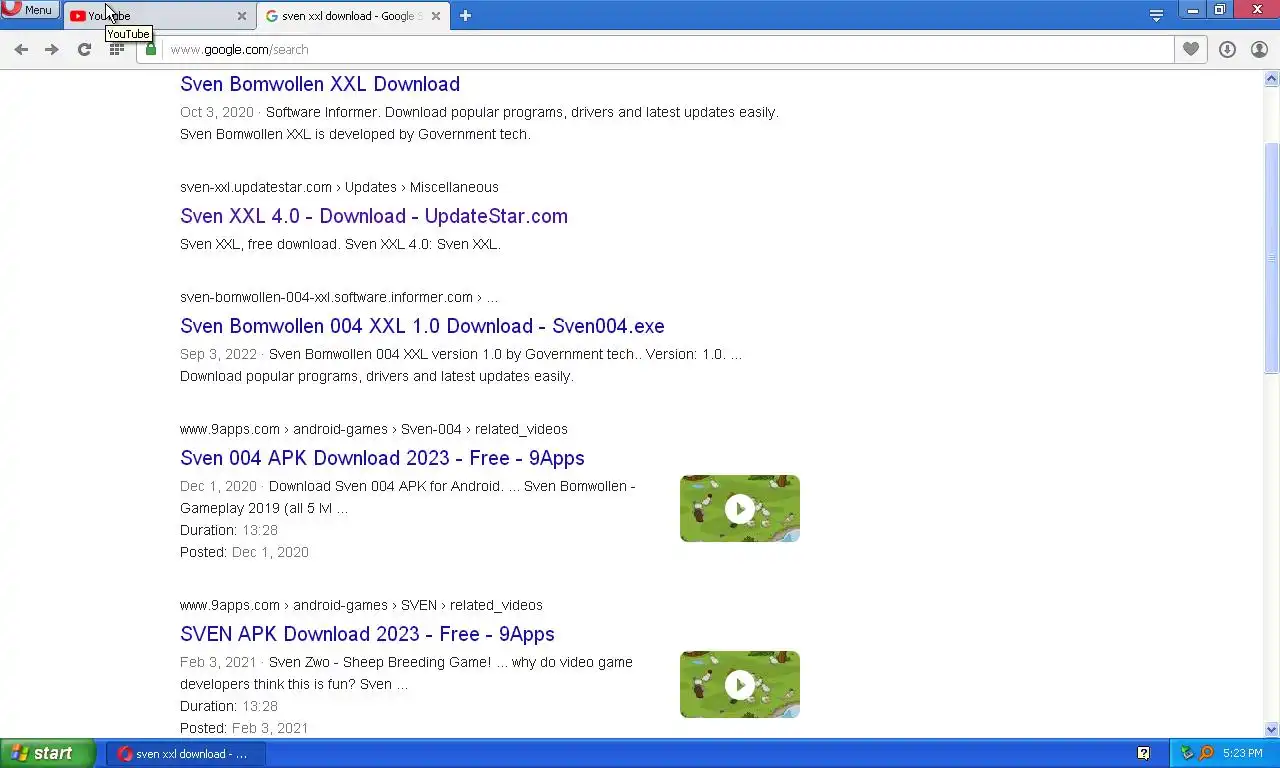Go forward to next page

pos(52,49)
